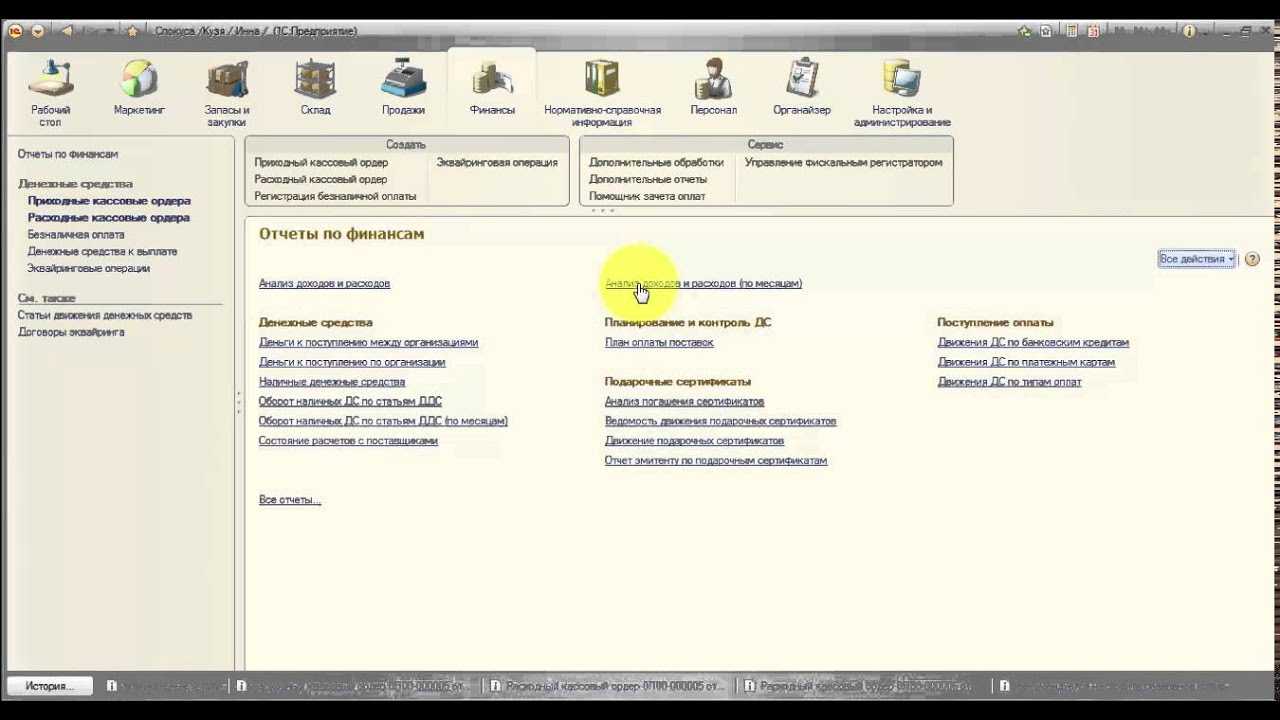Open Анализ погашения сертификатов
This screenshot has height=720, width=1280.
point(684,401)
